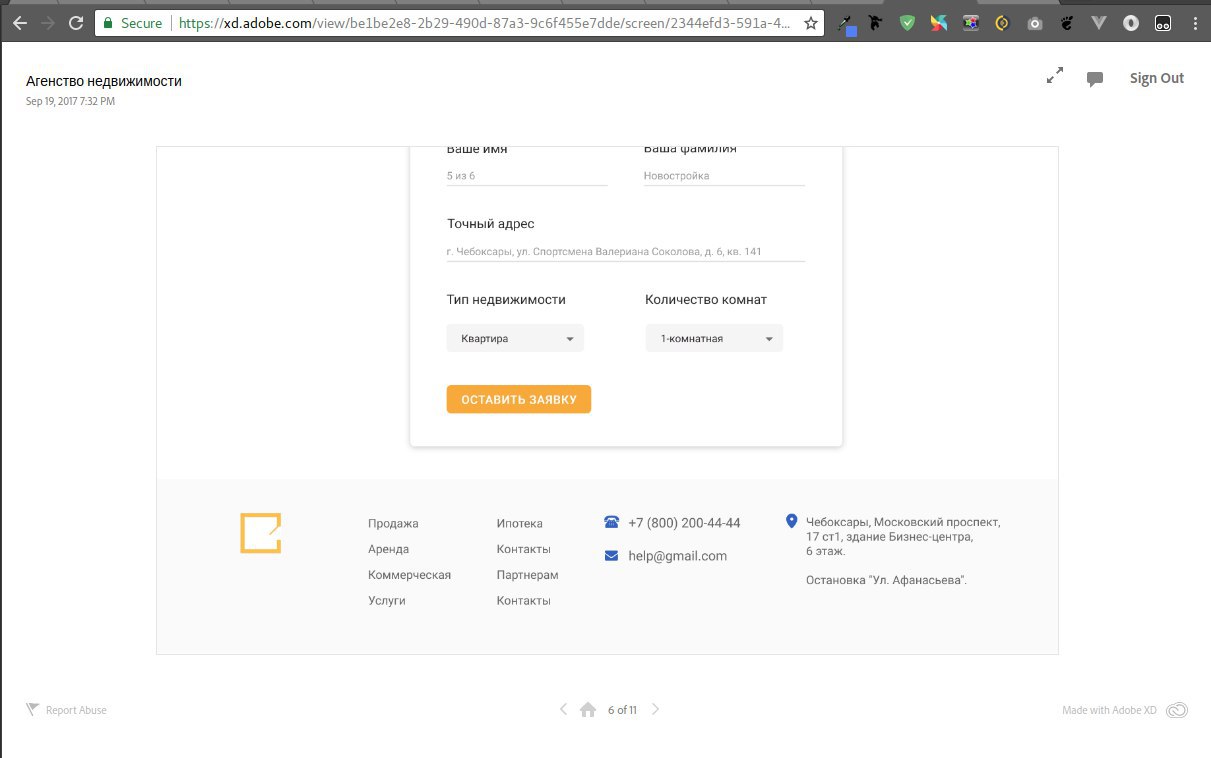Click the telephone icon in the footer

click(612, 522)
